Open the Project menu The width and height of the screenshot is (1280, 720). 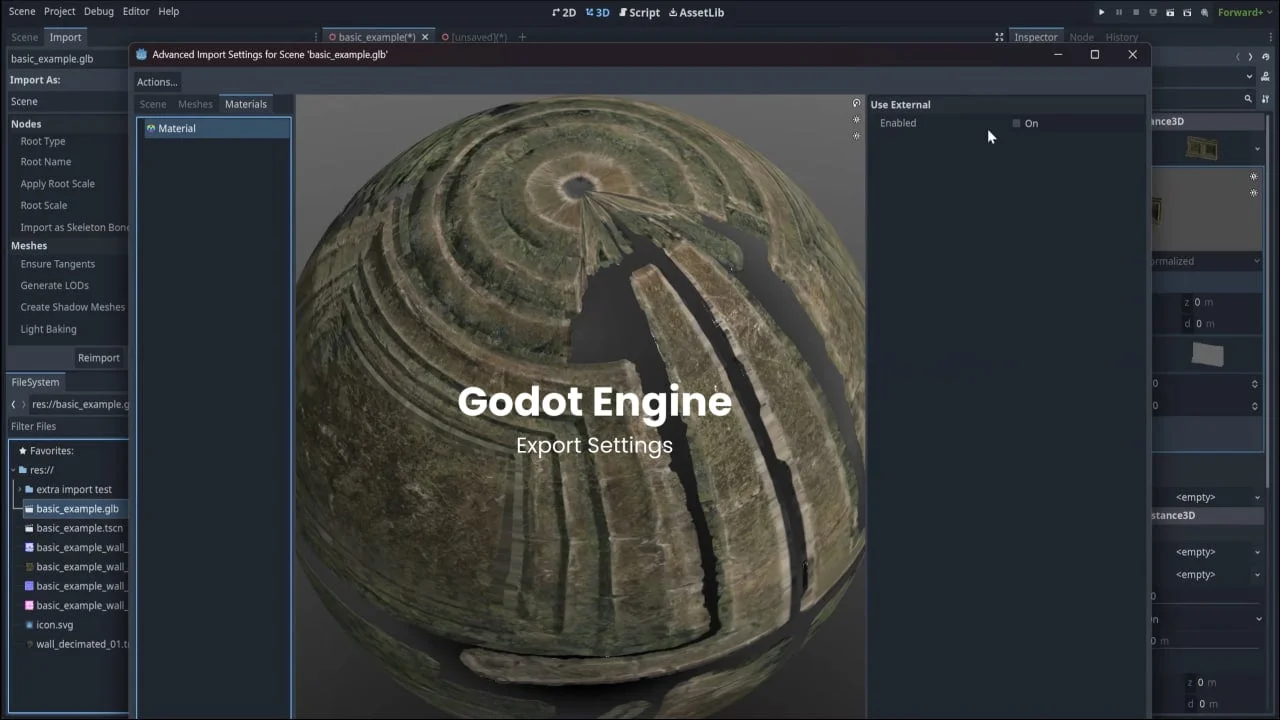point(59,11)
